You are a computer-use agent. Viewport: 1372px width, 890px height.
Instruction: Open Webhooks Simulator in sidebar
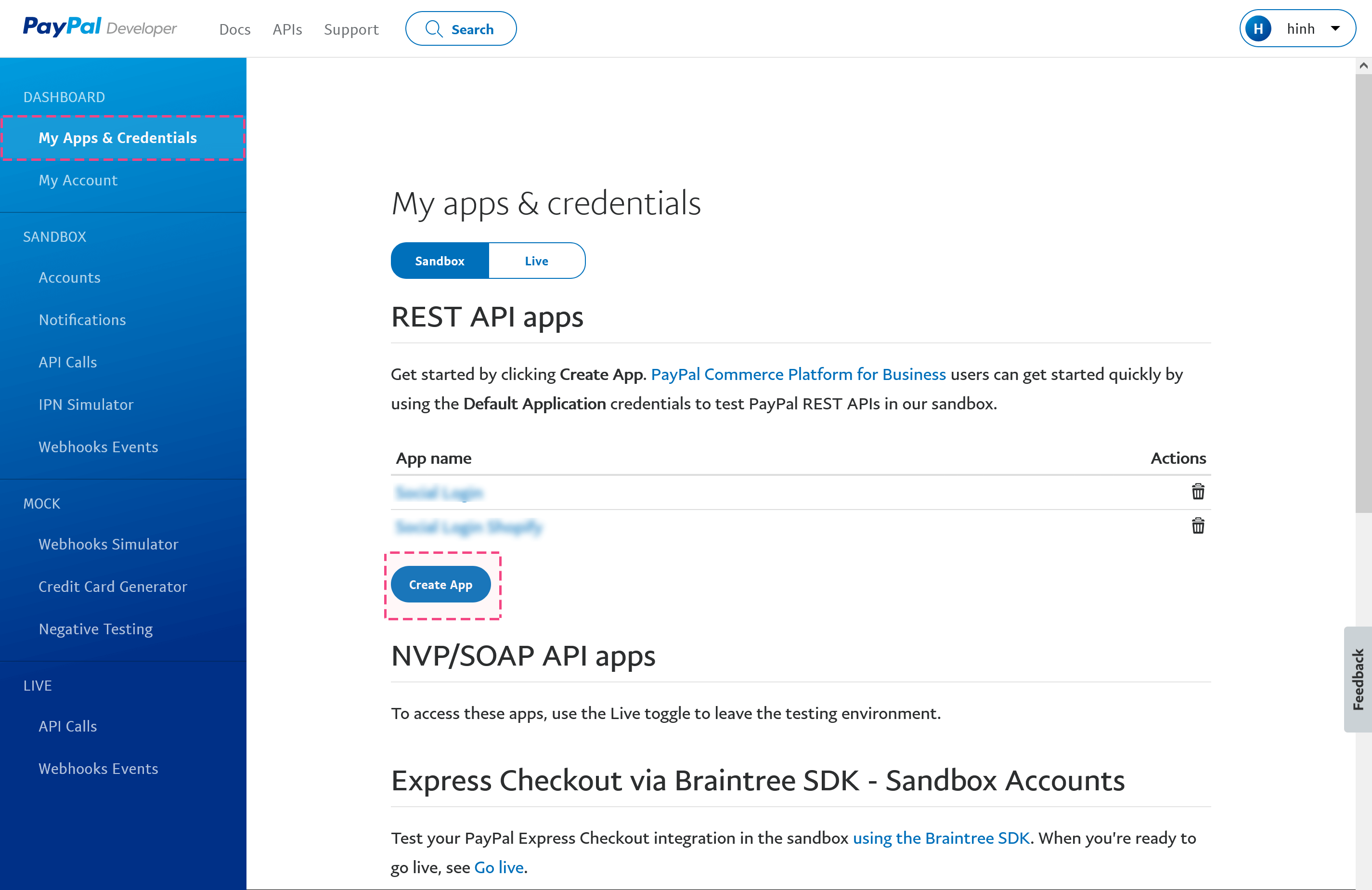tap(108, 545)
